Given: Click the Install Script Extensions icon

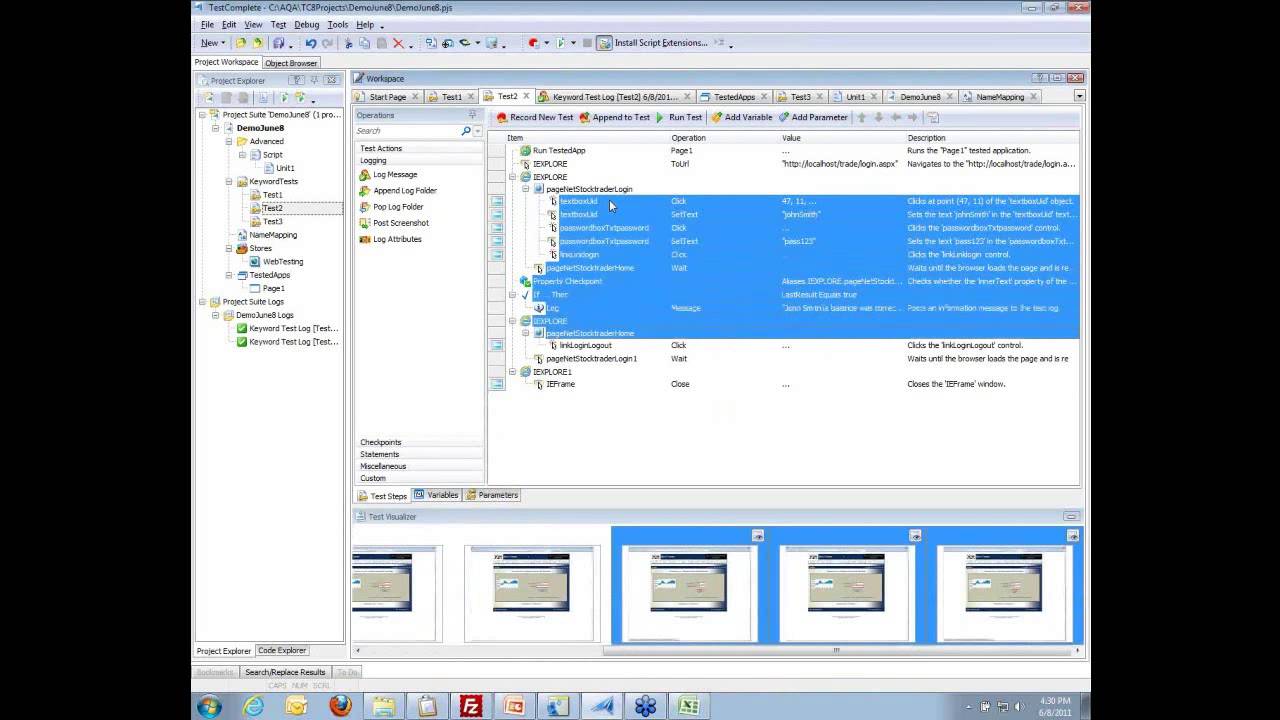Looking at the screenshot, I should (604, 43).
